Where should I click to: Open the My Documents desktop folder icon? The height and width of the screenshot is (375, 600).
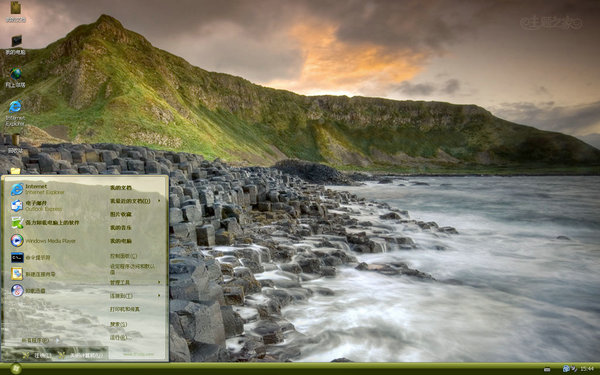(x=16, y=11)
